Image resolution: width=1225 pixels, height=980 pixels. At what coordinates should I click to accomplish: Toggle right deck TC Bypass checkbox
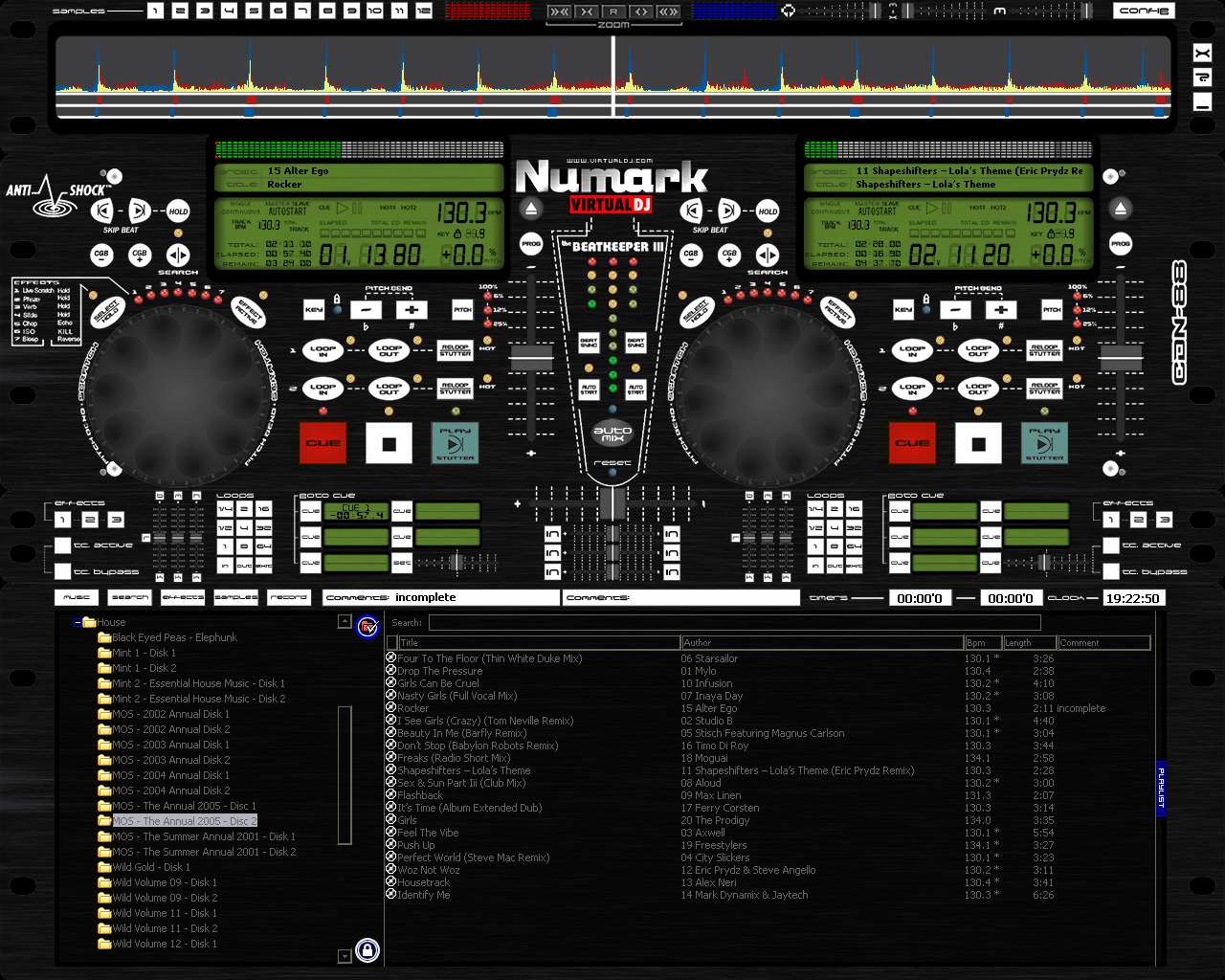(x=1111, y=571)
